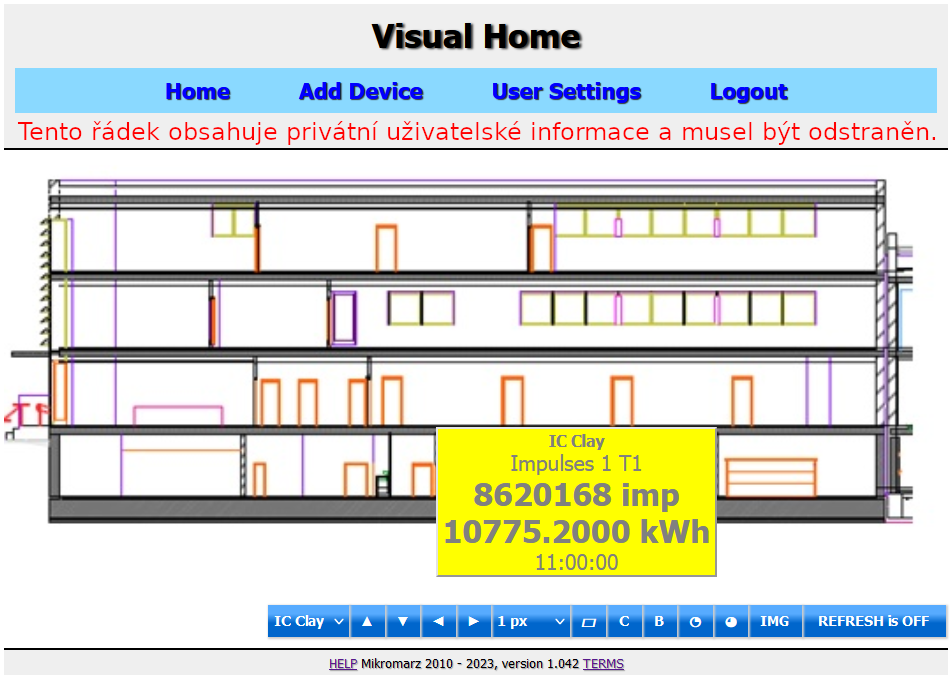This screenshot has width=952, height=679.
Task: Click the left arrow move button
Action: 438,621
